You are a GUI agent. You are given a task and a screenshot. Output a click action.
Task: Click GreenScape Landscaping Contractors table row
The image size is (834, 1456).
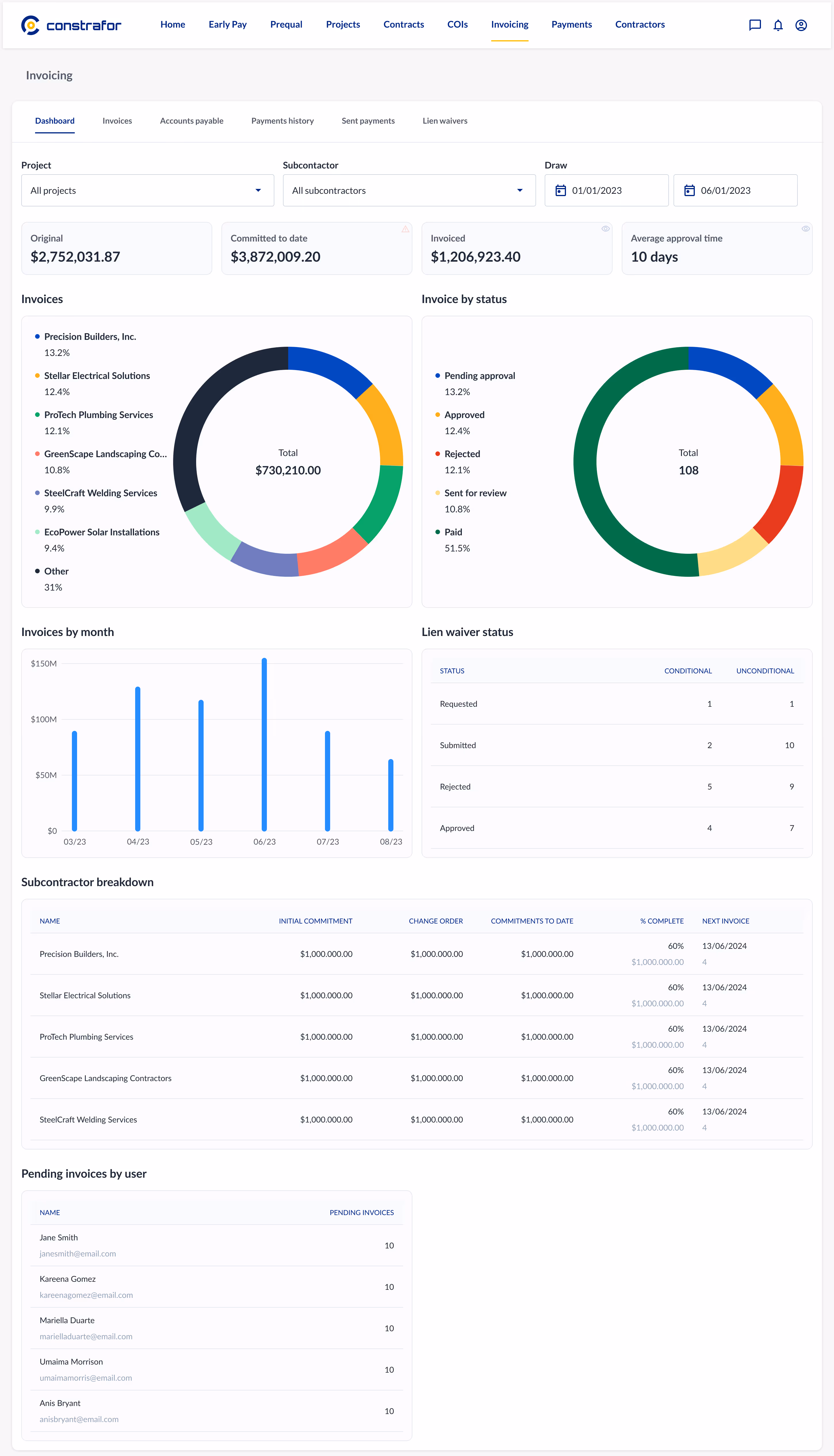click(417, 1078)
